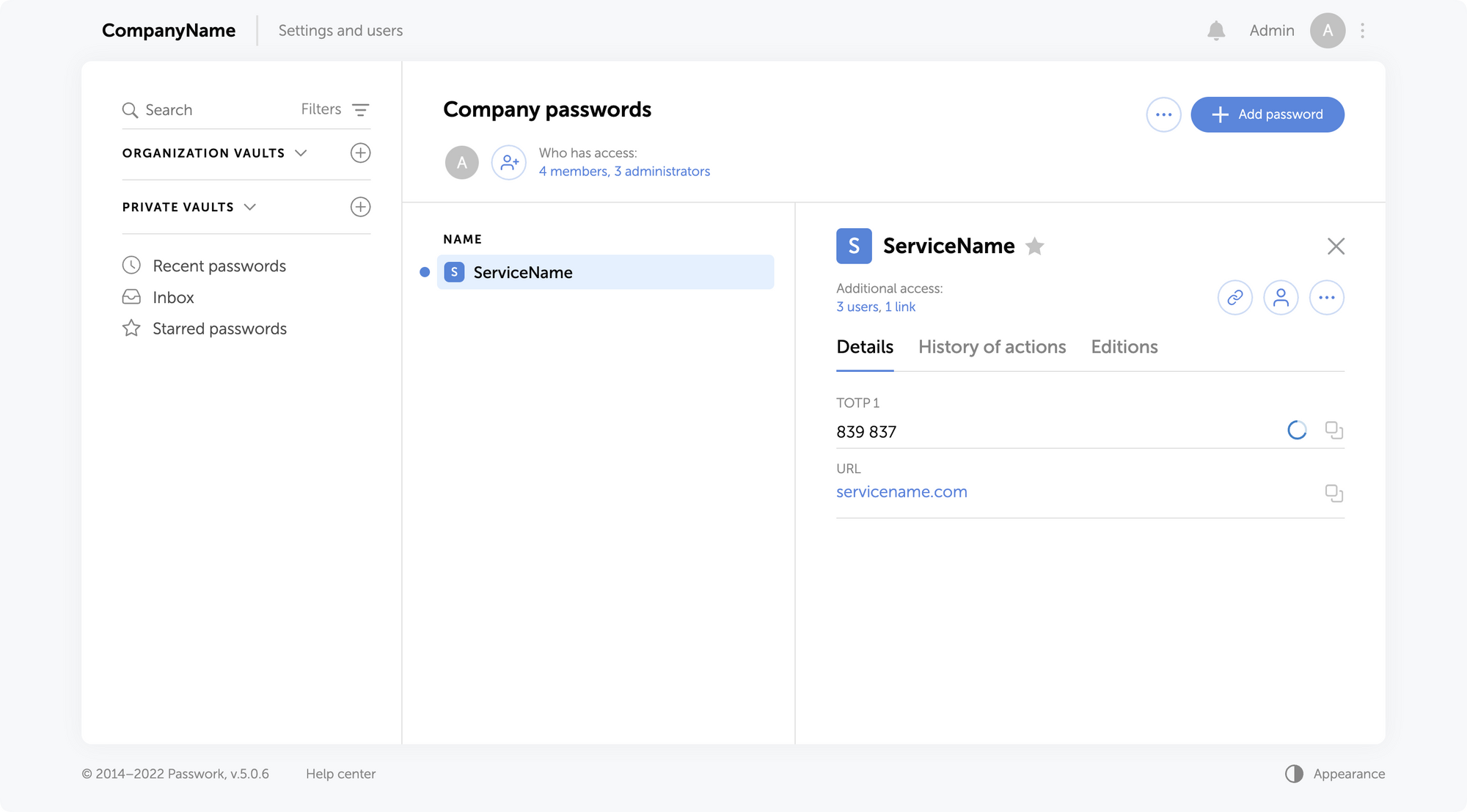Click the notifications bell icon
This screenshot has height=812, width=1467.
[1215, 31]
